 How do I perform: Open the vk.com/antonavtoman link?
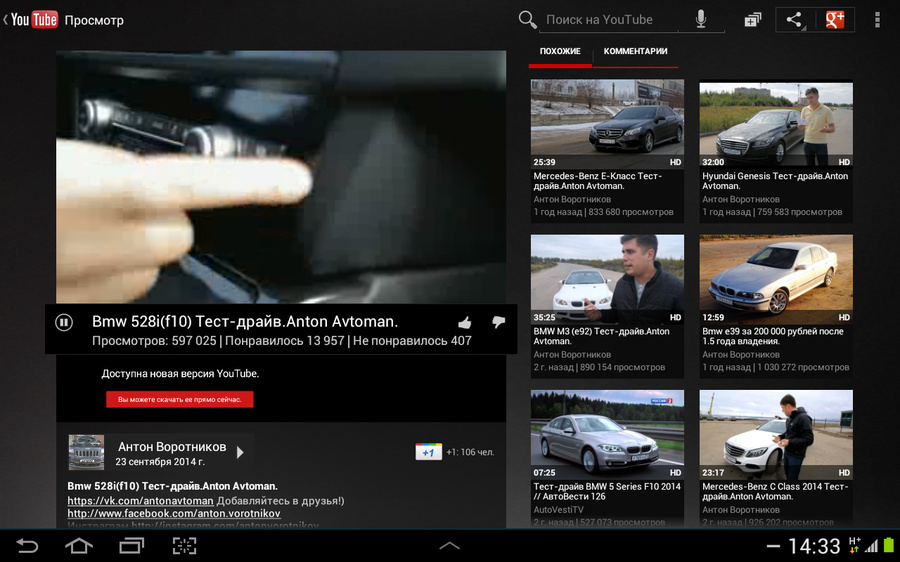tap(141, 501)
